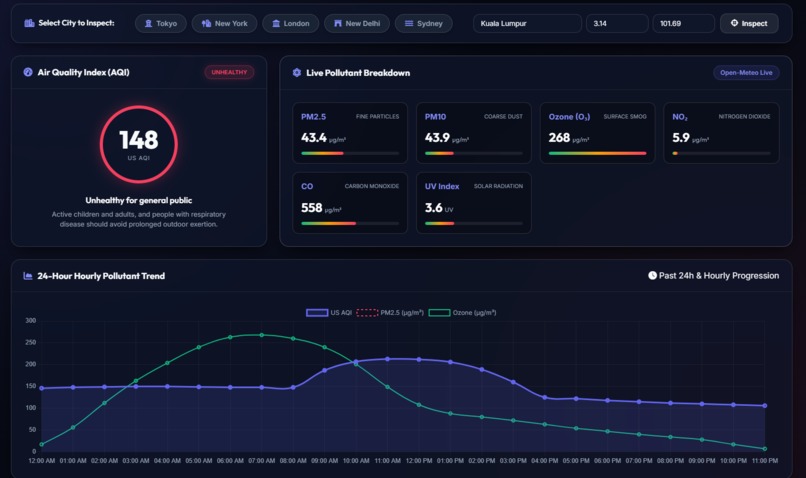
Task: Select the New York city button
Action: [225, 24]
